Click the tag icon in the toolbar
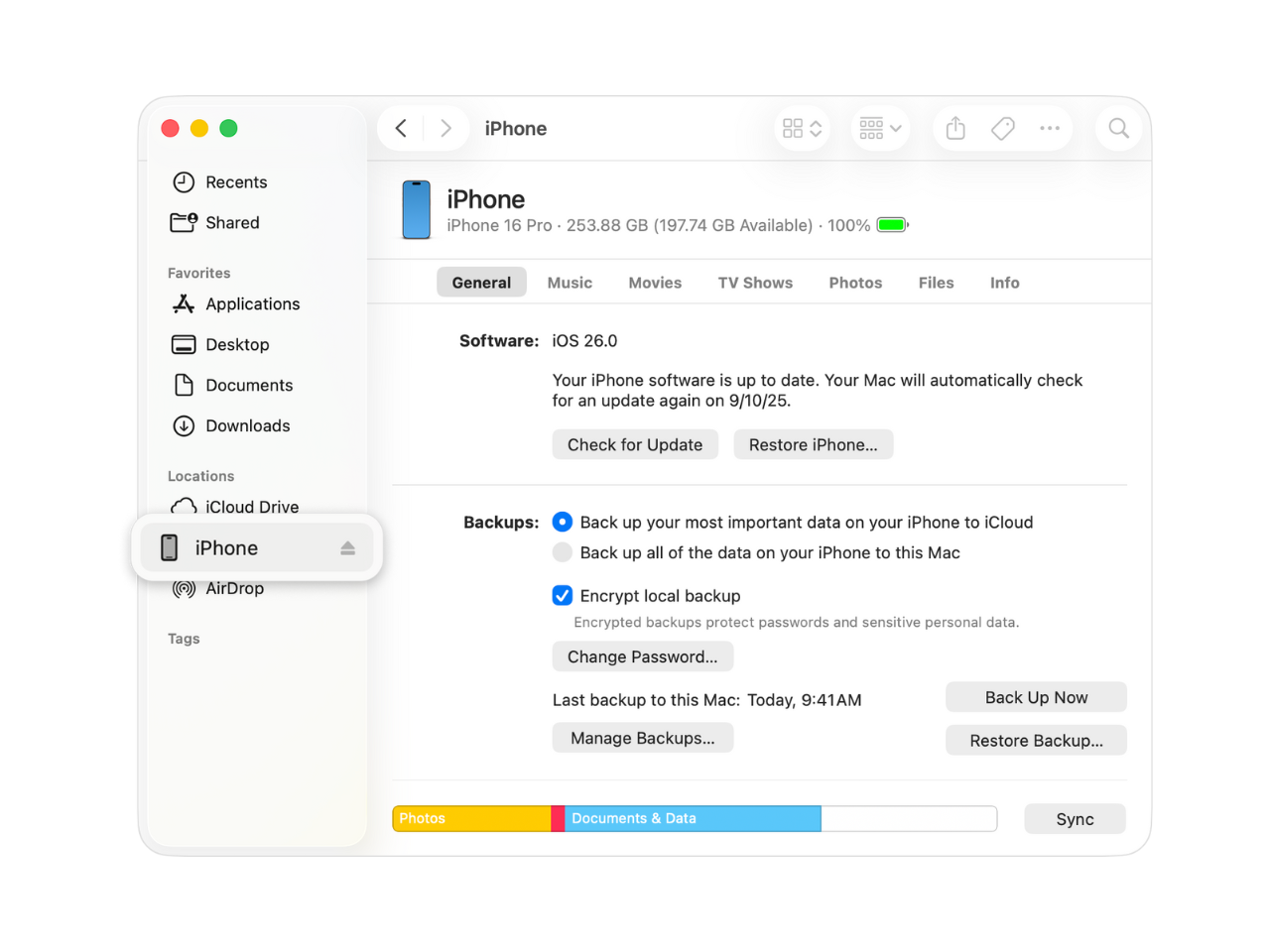Image resolution: width=1270 pixels, height=952 pixels. pos(1002,129)
